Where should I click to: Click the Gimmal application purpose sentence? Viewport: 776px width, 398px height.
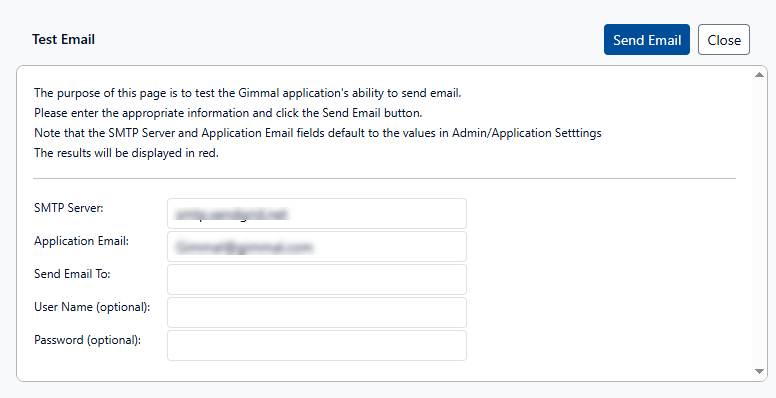click(x=247, y=93)
